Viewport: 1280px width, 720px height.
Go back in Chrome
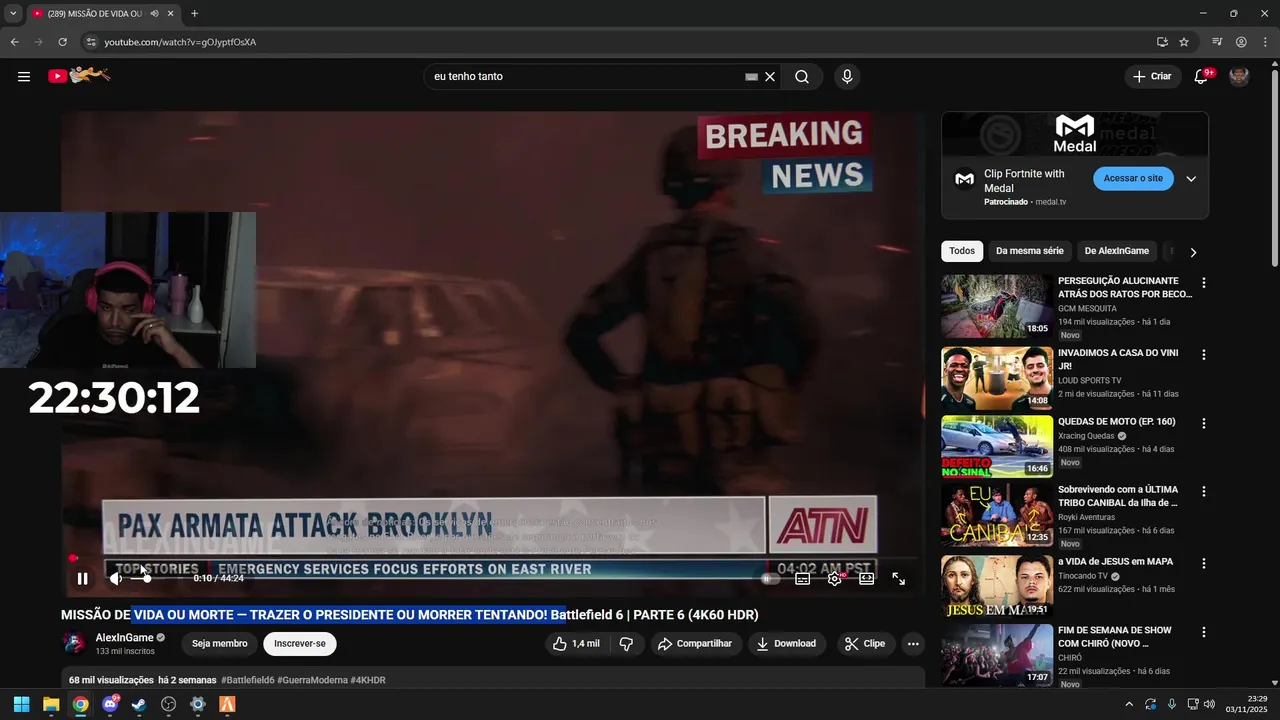[14, 42]
